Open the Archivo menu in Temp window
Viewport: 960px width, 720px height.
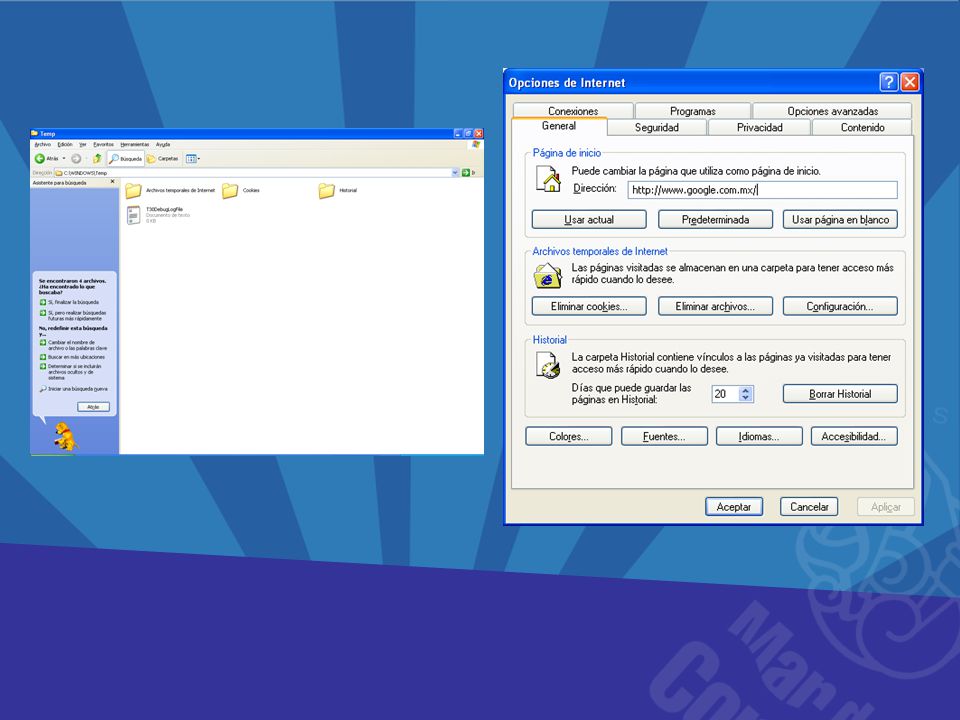click(x=42, y=144)
